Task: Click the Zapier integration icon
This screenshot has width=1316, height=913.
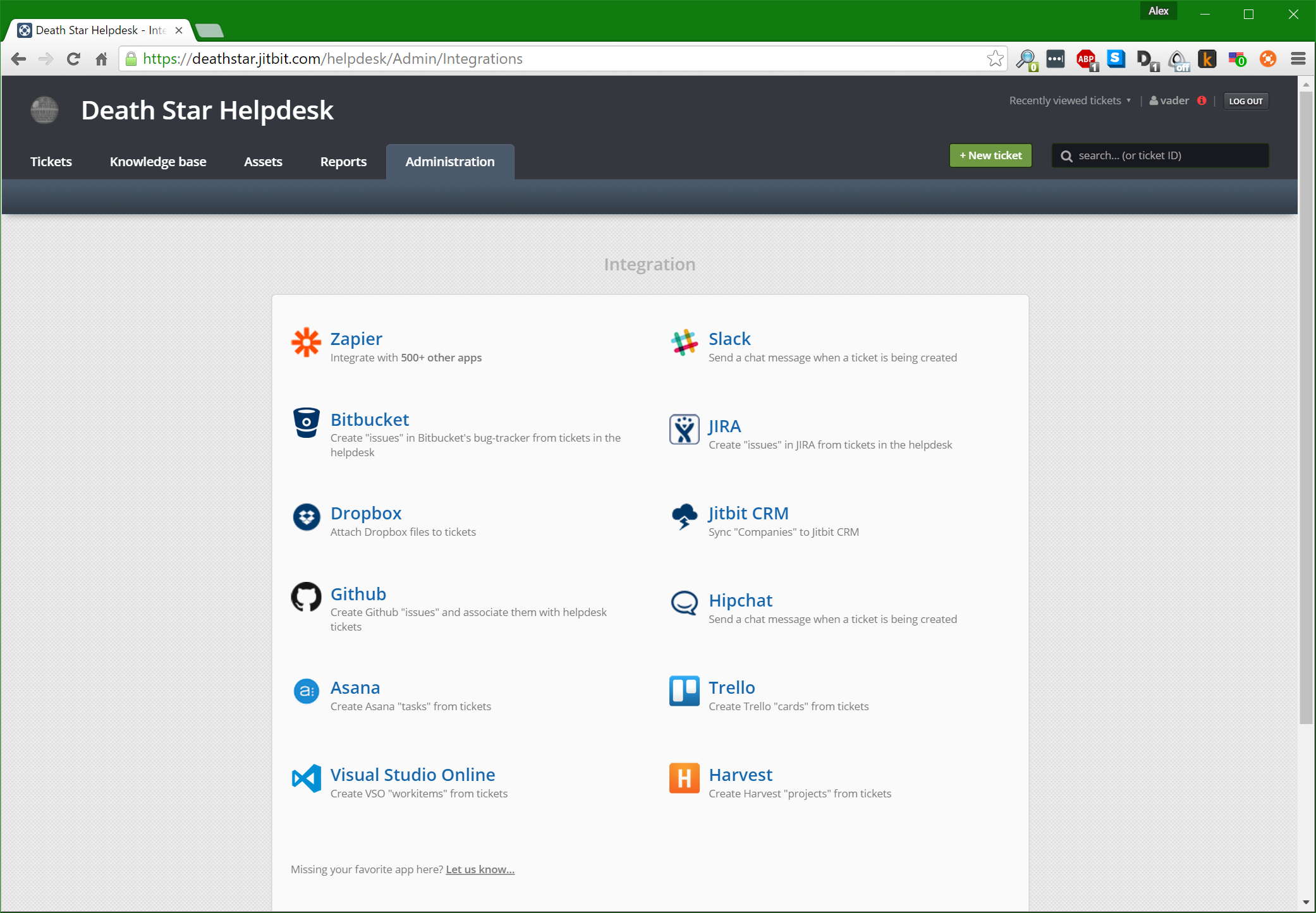Action: coord(305,345)
